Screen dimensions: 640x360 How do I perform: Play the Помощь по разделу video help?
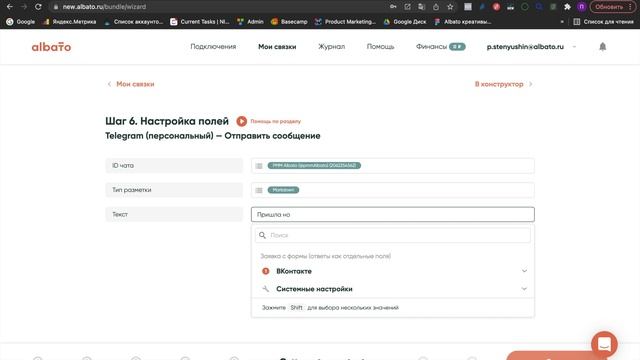coord(269,121)
